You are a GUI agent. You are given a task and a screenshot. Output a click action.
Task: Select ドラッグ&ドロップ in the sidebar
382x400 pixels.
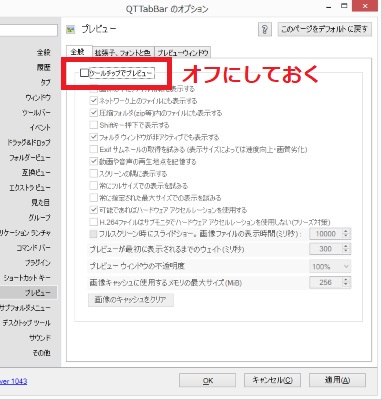[29, 143]
